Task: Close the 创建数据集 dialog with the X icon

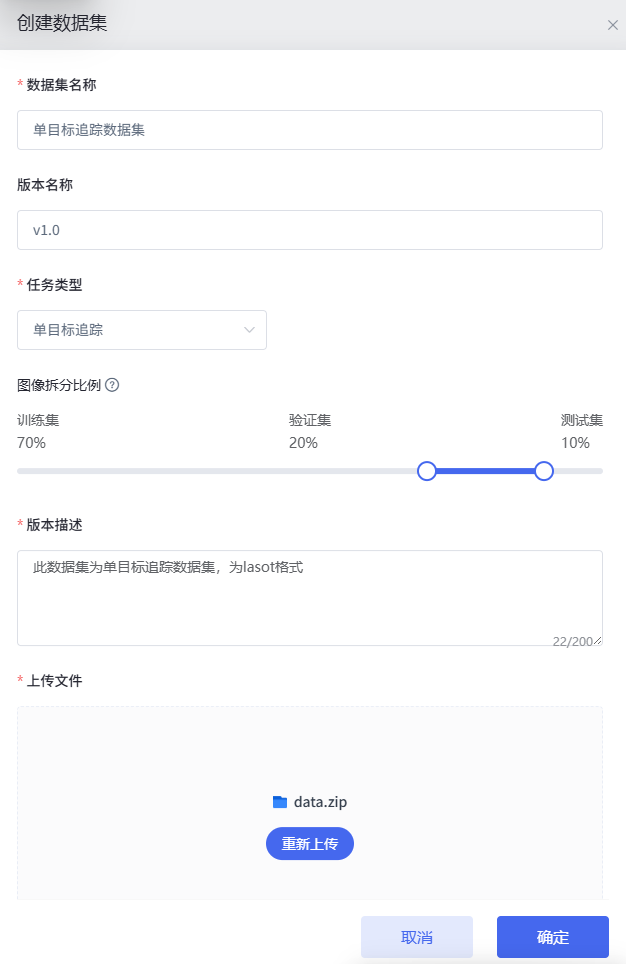Action: (612, 25)
